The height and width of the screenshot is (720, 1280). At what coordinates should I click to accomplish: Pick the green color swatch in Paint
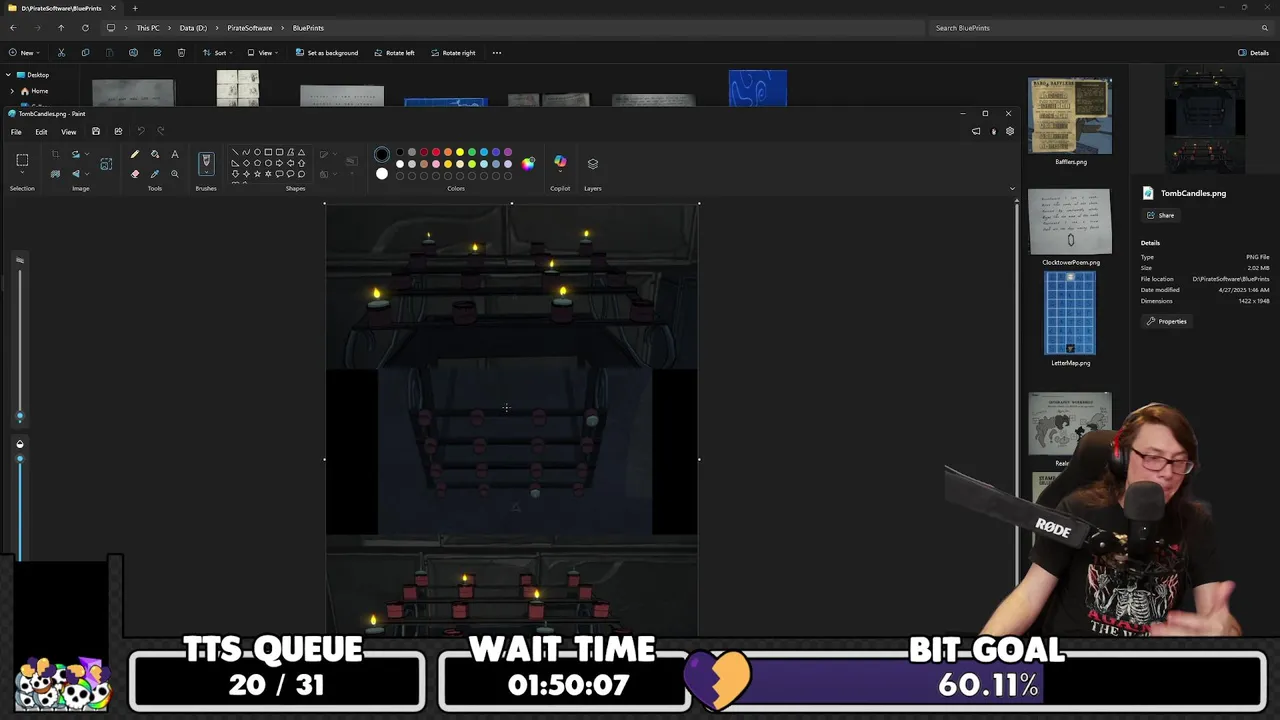coord(472,153)
